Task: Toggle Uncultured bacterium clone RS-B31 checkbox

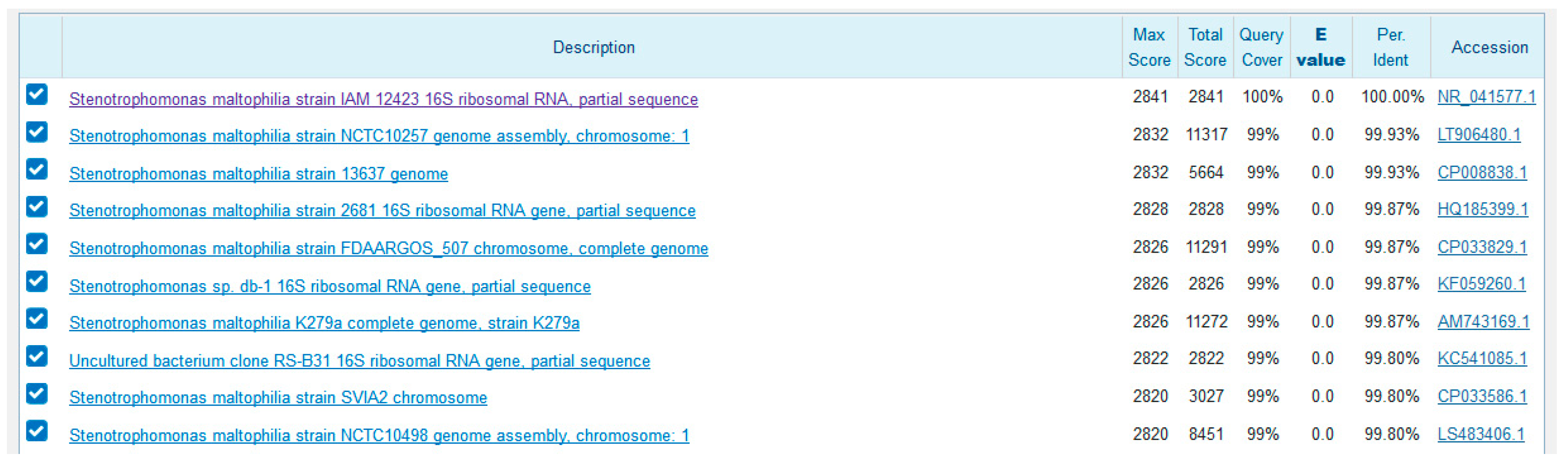Action: pyautogui.click(x=37, y=356)
